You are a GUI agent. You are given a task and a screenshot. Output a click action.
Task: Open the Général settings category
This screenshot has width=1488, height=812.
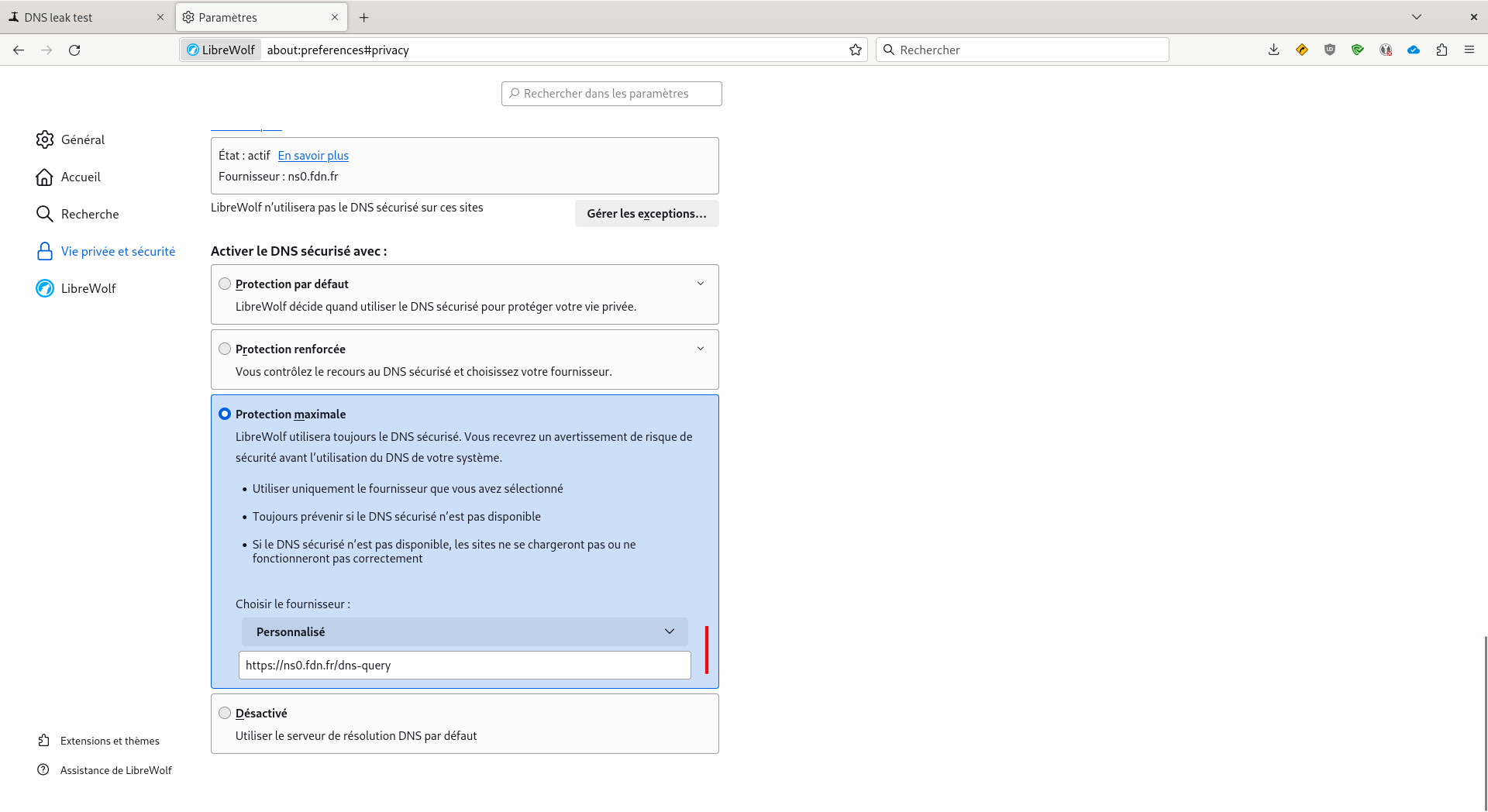pyautogui.click(x=82, y=139)
